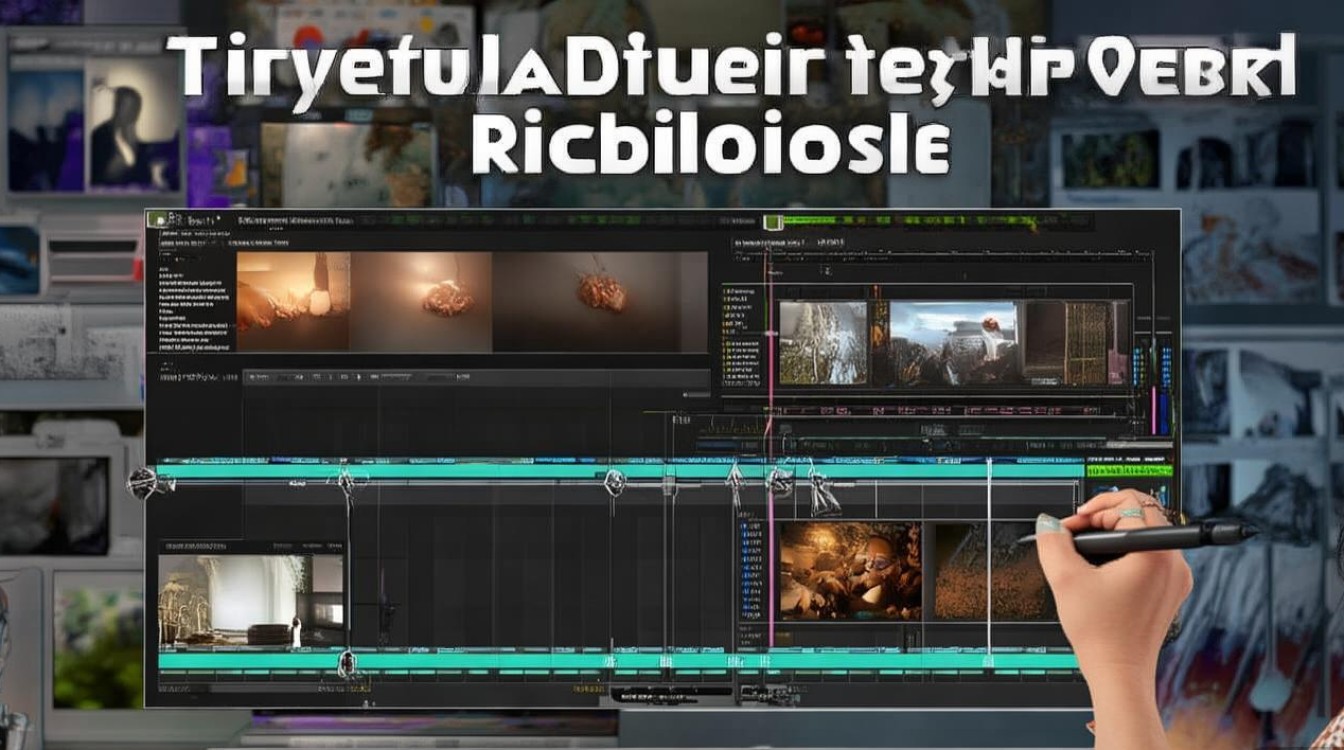Open the white interior room thumbnail
The image size is (1344, 750).
click(251, 599)
